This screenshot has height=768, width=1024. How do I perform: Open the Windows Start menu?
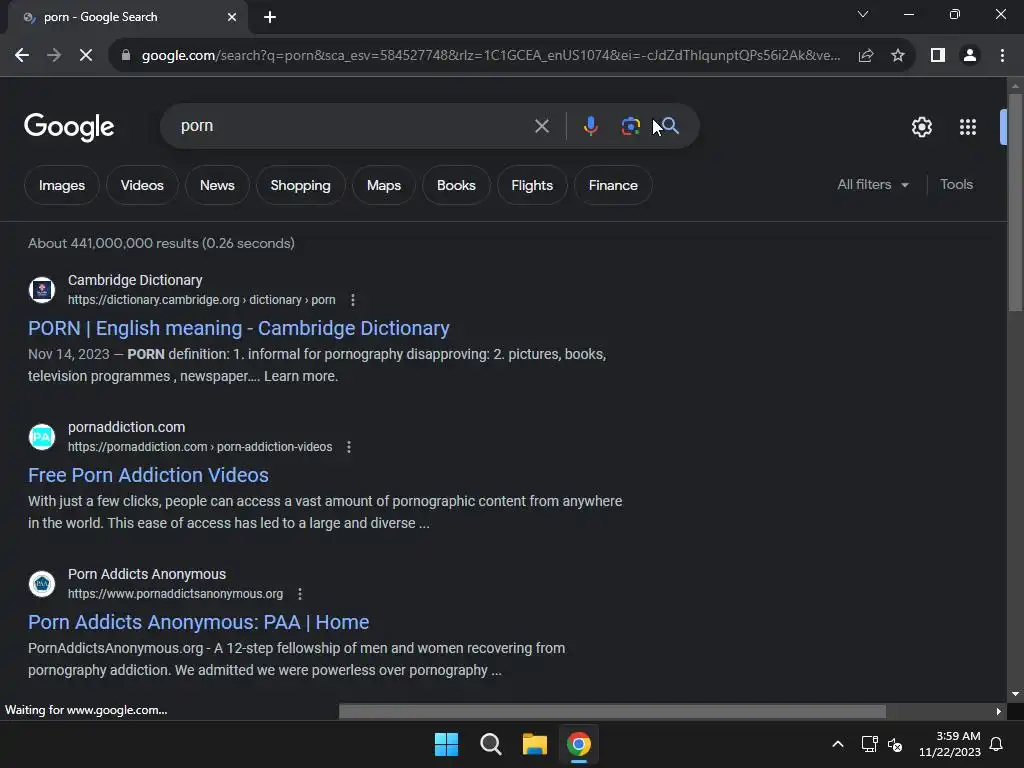(x=447, y=744)
